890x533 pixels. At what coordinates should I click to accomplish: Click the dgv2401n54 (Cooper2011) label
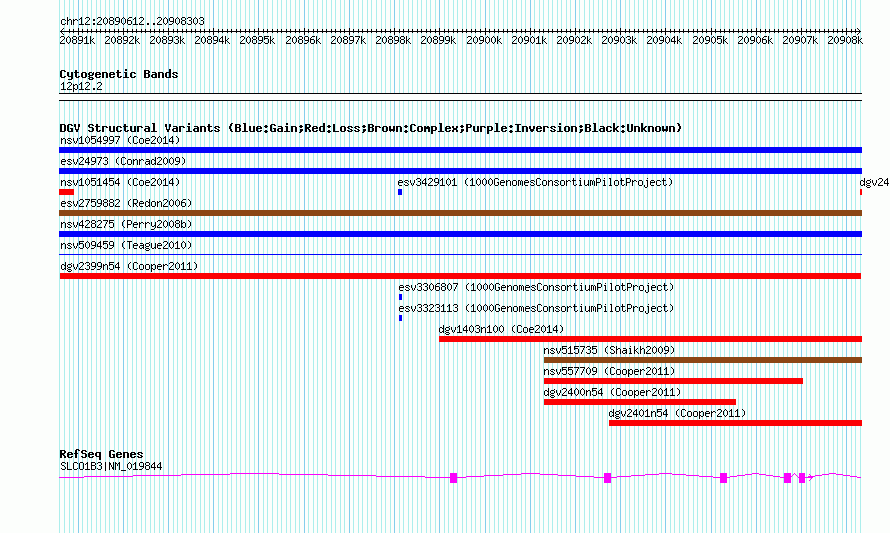click(x=677, y=413)
